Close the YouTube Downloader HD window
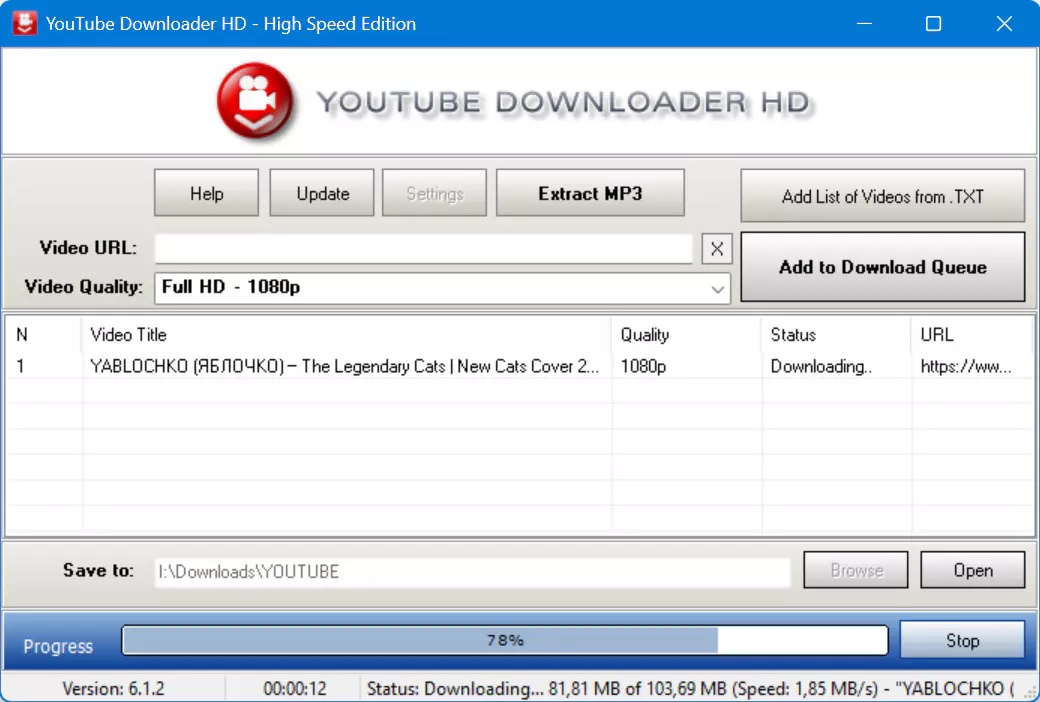The height and width of the screenshot is (702, 1040). tap(1004, 23)
